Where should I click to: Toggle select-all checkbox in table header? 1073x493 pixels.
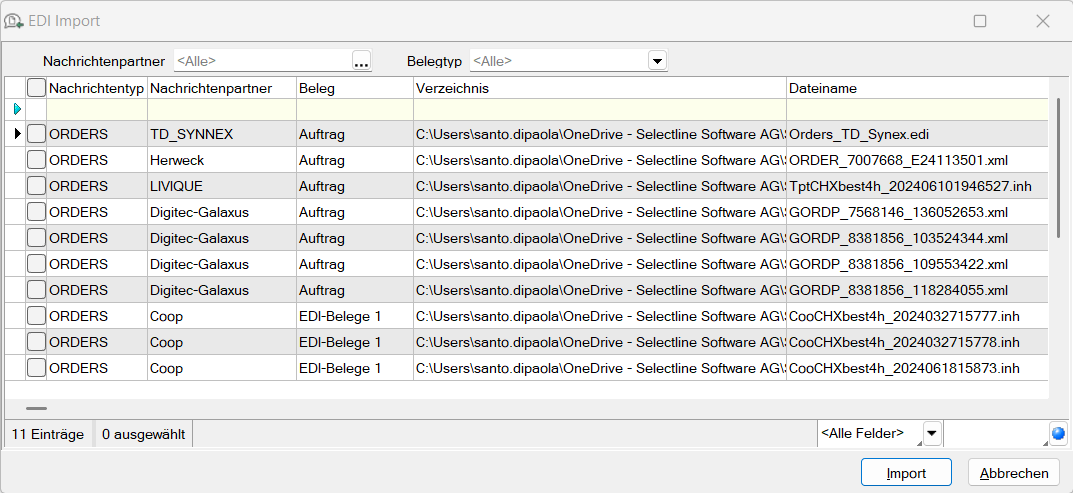tap(36, 88)
